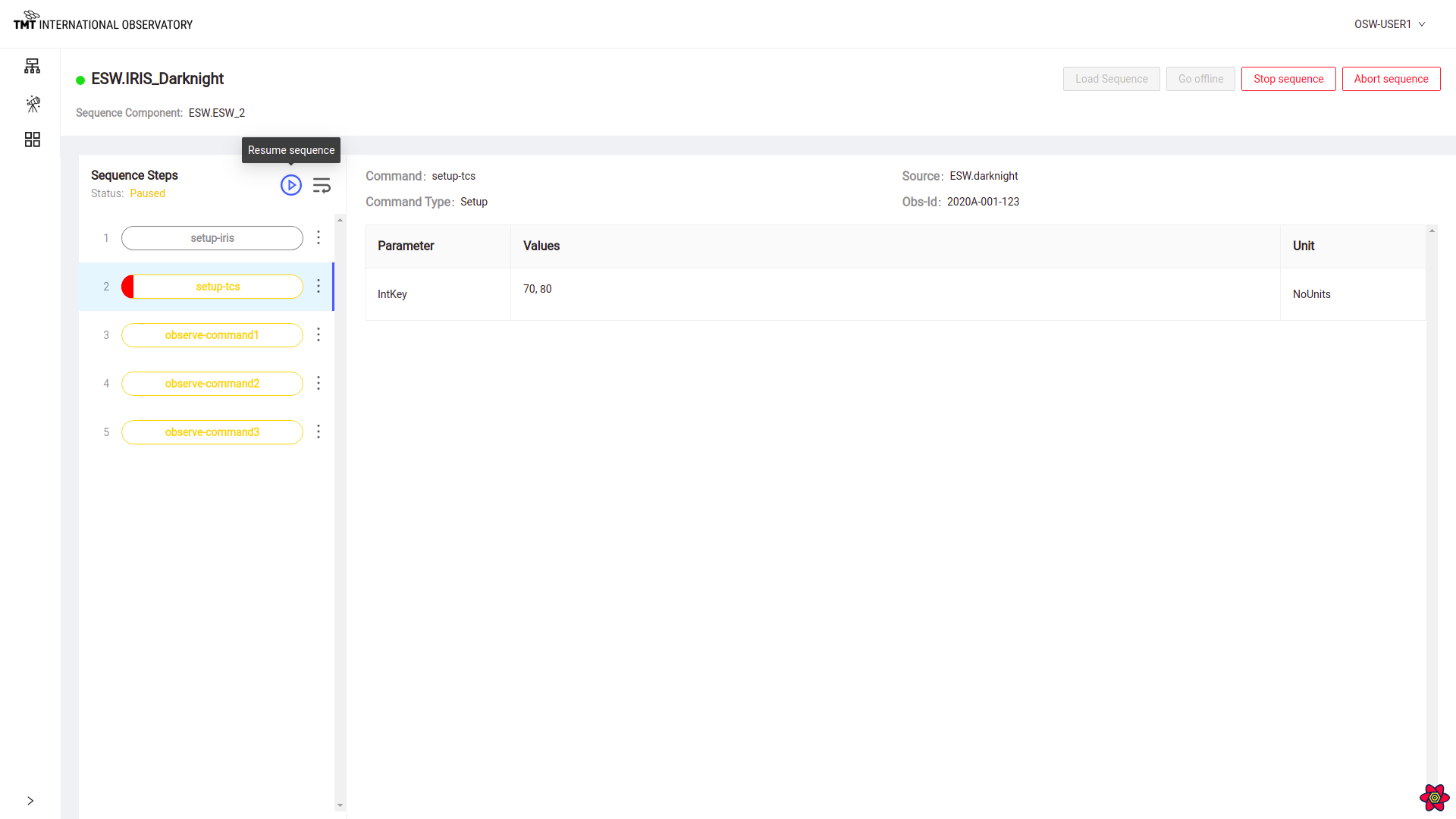Viewport: 1456px width, 819px height.
Task: Click the NoUnits unit cell
Action: click(x=1353, y=294)
